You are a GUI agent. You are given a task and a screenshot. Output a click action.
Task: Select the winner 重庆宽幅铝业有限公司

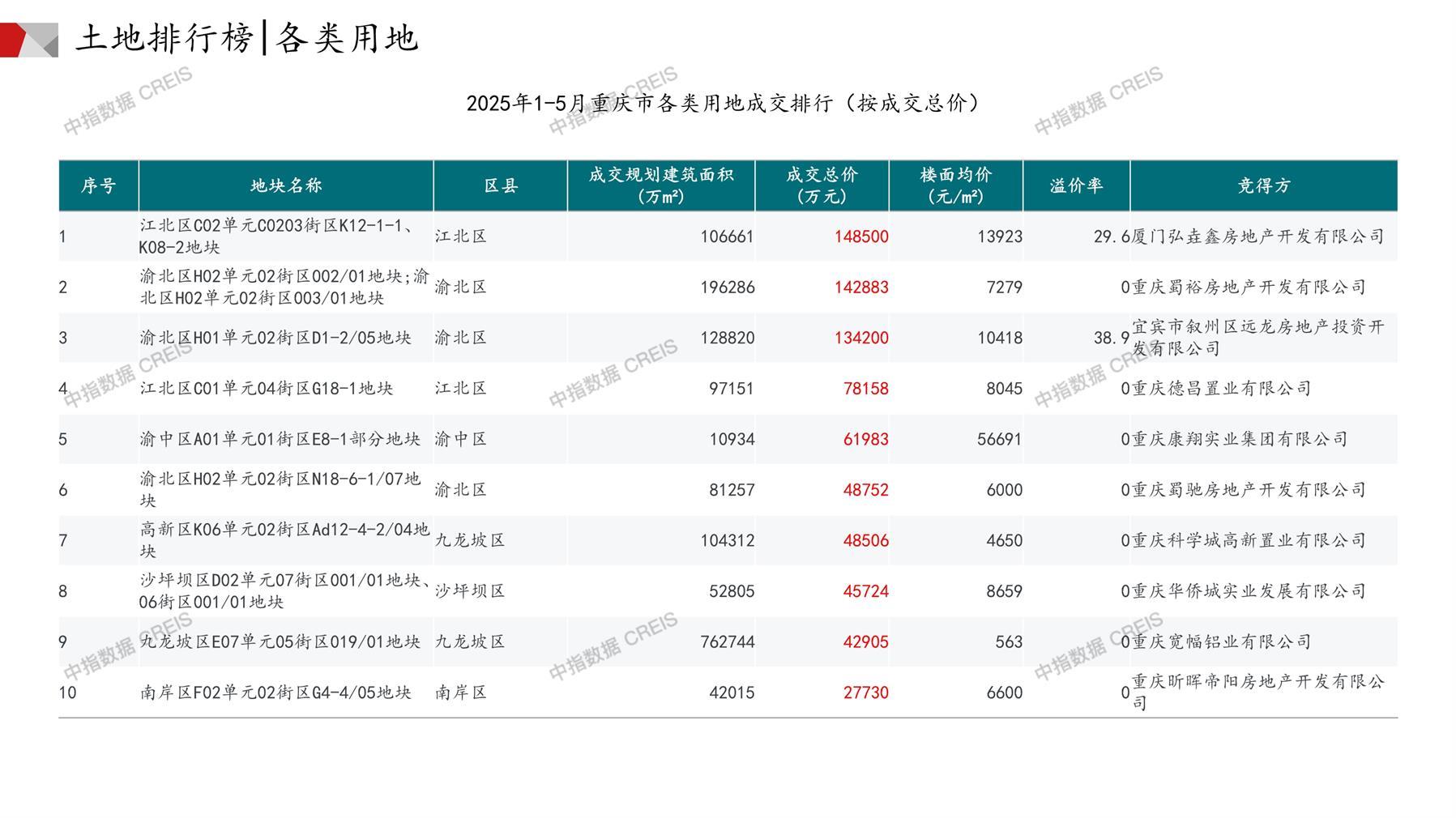(x=1221, y=642)
